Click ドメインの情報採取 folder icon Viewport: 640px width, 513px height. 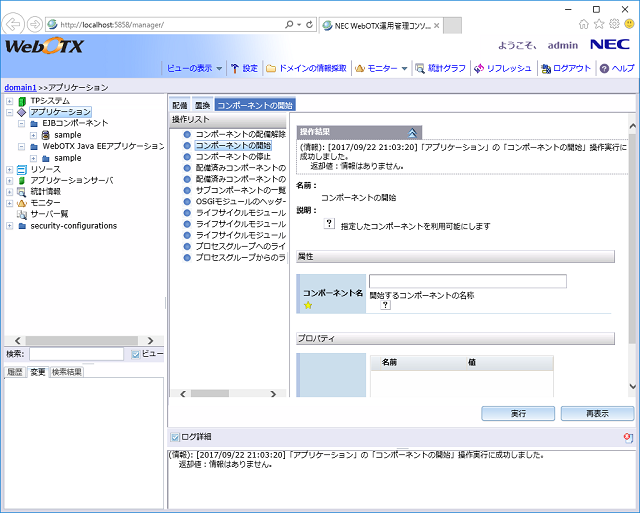point(271,68)
